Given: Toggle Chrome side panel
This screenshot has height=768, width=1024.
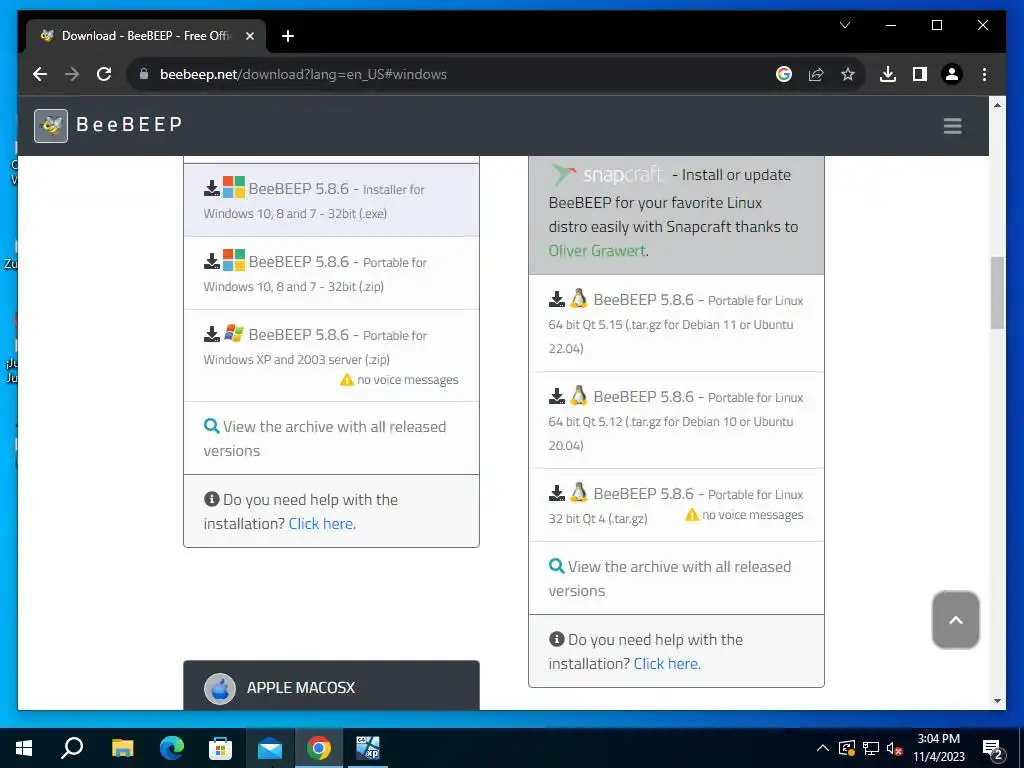Looking at the screenshot, I should pos(920,74).
